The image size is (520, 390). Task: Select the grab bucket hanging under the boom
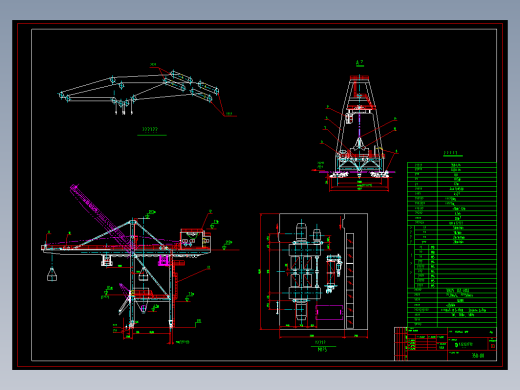click(x=52, y=274)
